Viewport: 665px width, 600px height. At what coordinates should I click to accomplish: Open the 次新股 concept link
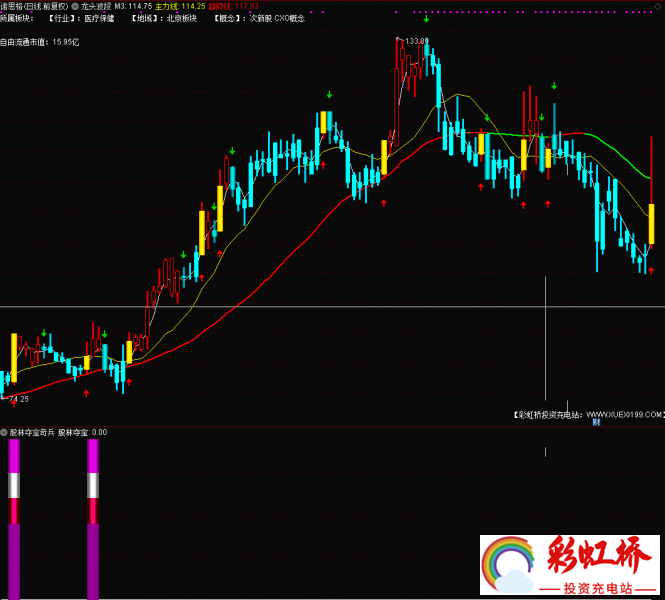pyautogui.click(x=259, y=18)
